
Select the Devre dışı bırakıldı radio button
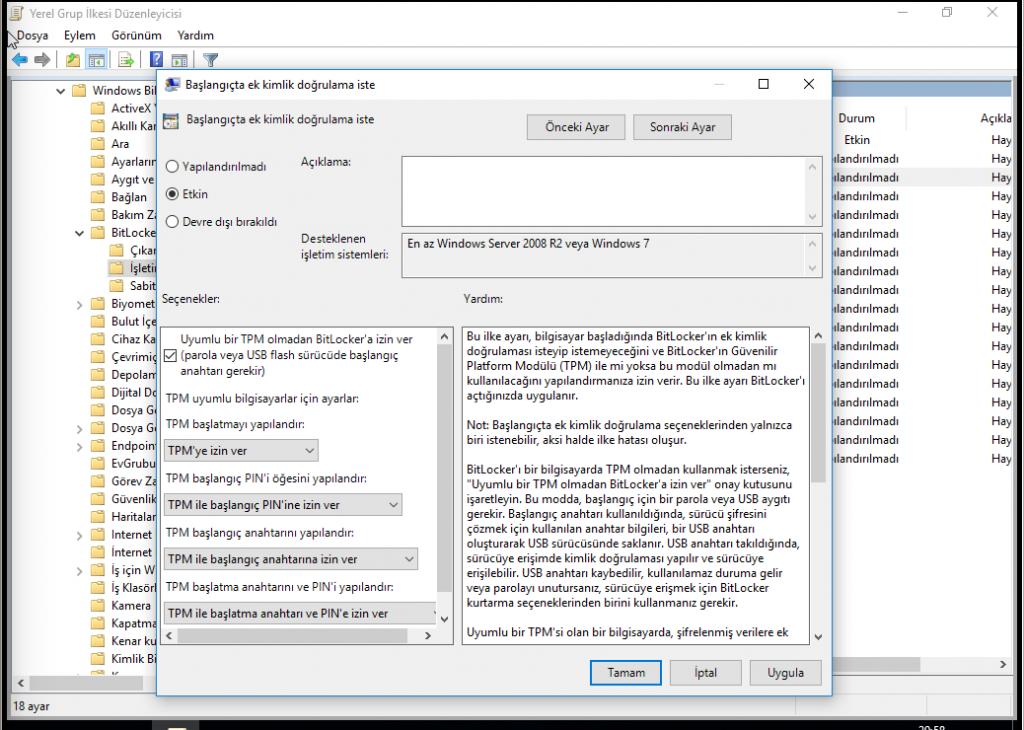[172, 222]
